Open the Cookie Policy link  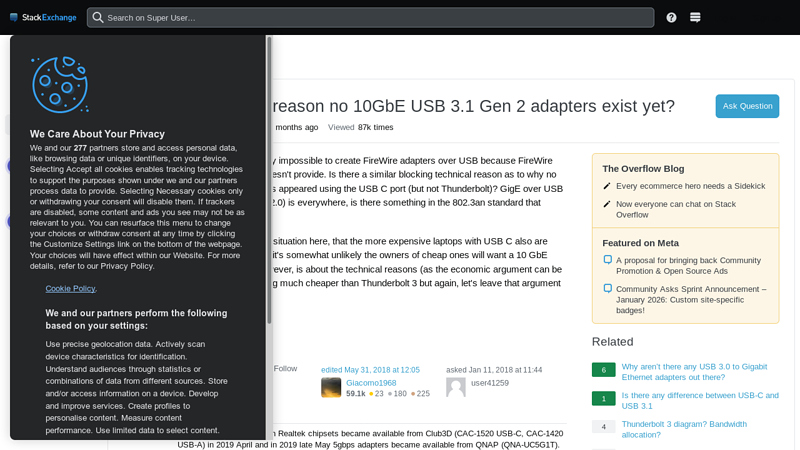pyautogui.click(x=70, y=288)
